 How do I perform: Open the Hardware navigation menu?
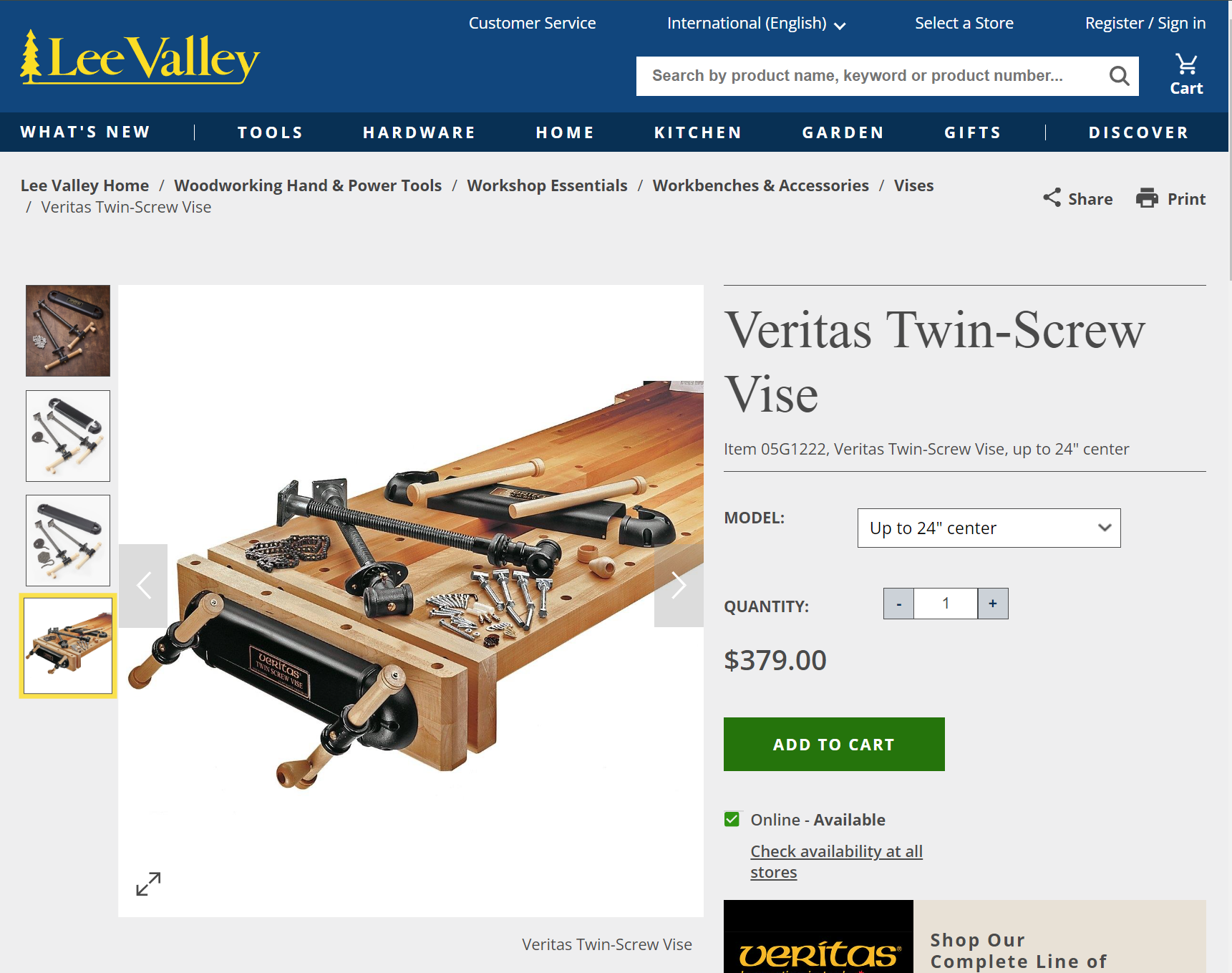tap(419, 132)
